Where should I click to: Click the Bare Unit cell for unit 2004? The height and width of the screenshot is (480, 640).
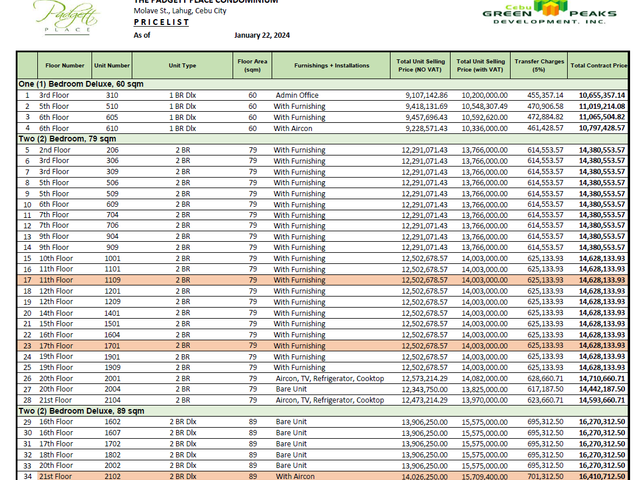291,389
